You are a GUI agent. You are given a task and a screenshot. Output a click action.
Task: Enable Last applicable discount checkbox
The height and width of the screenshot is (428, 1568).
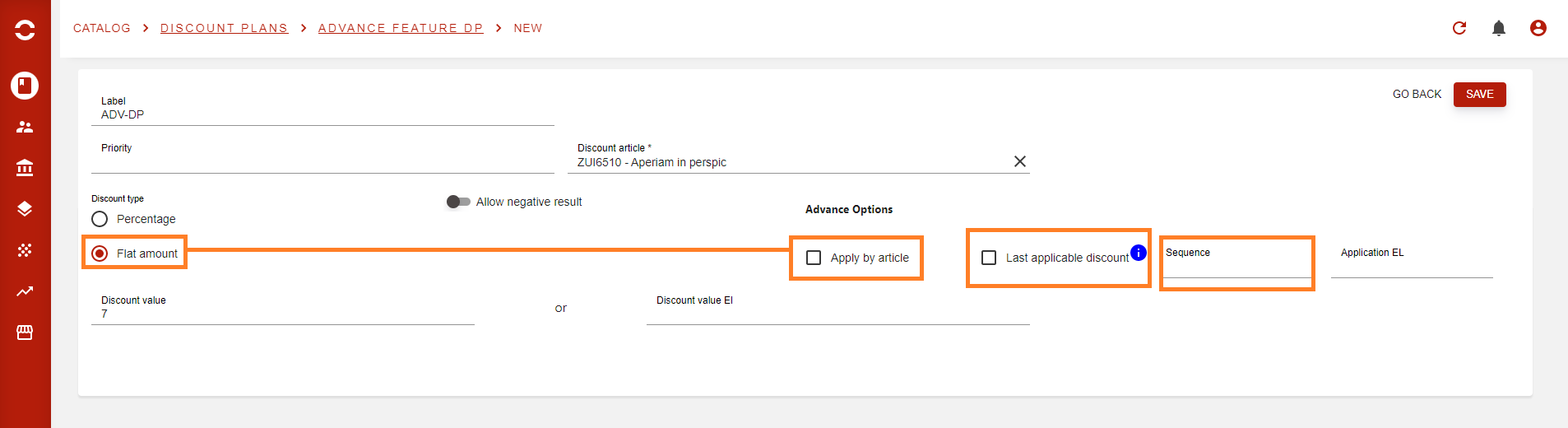click(989, 258)
